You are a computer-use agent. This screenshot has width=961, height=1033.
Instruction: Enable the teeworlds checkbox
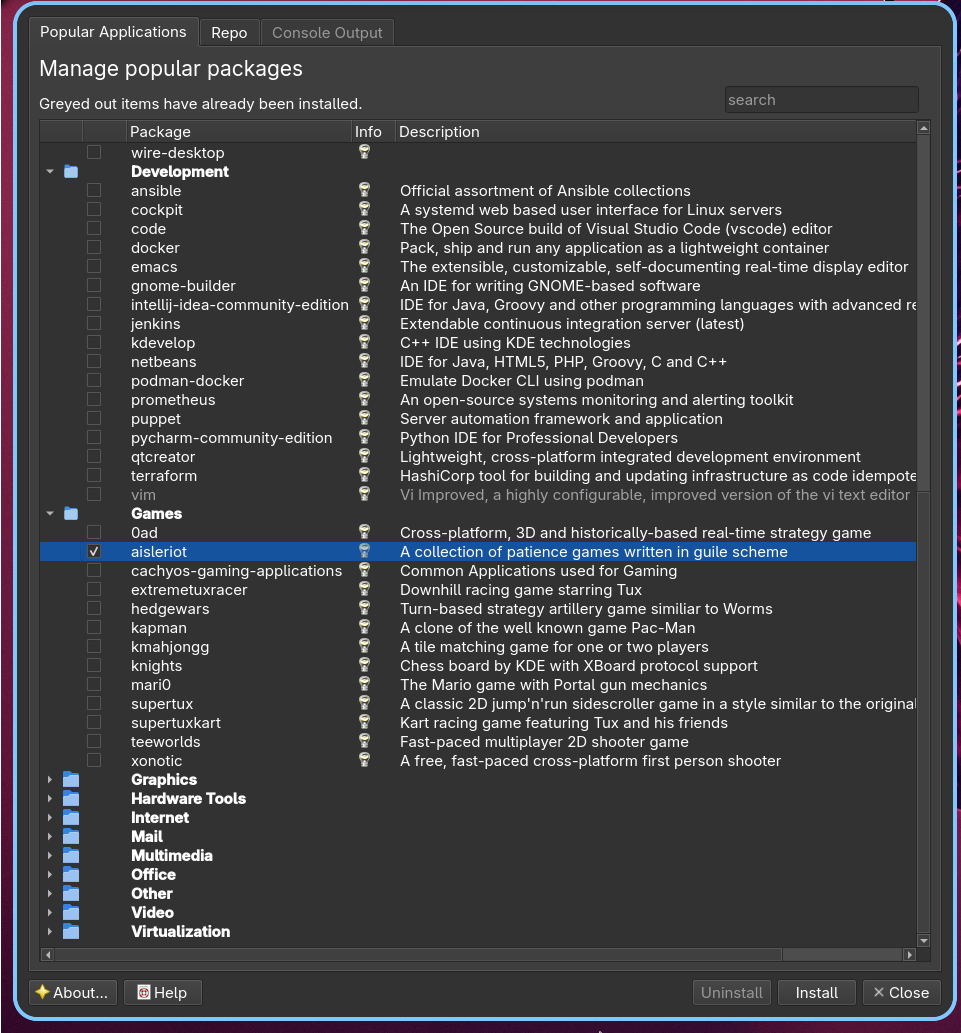pos(94,741)
